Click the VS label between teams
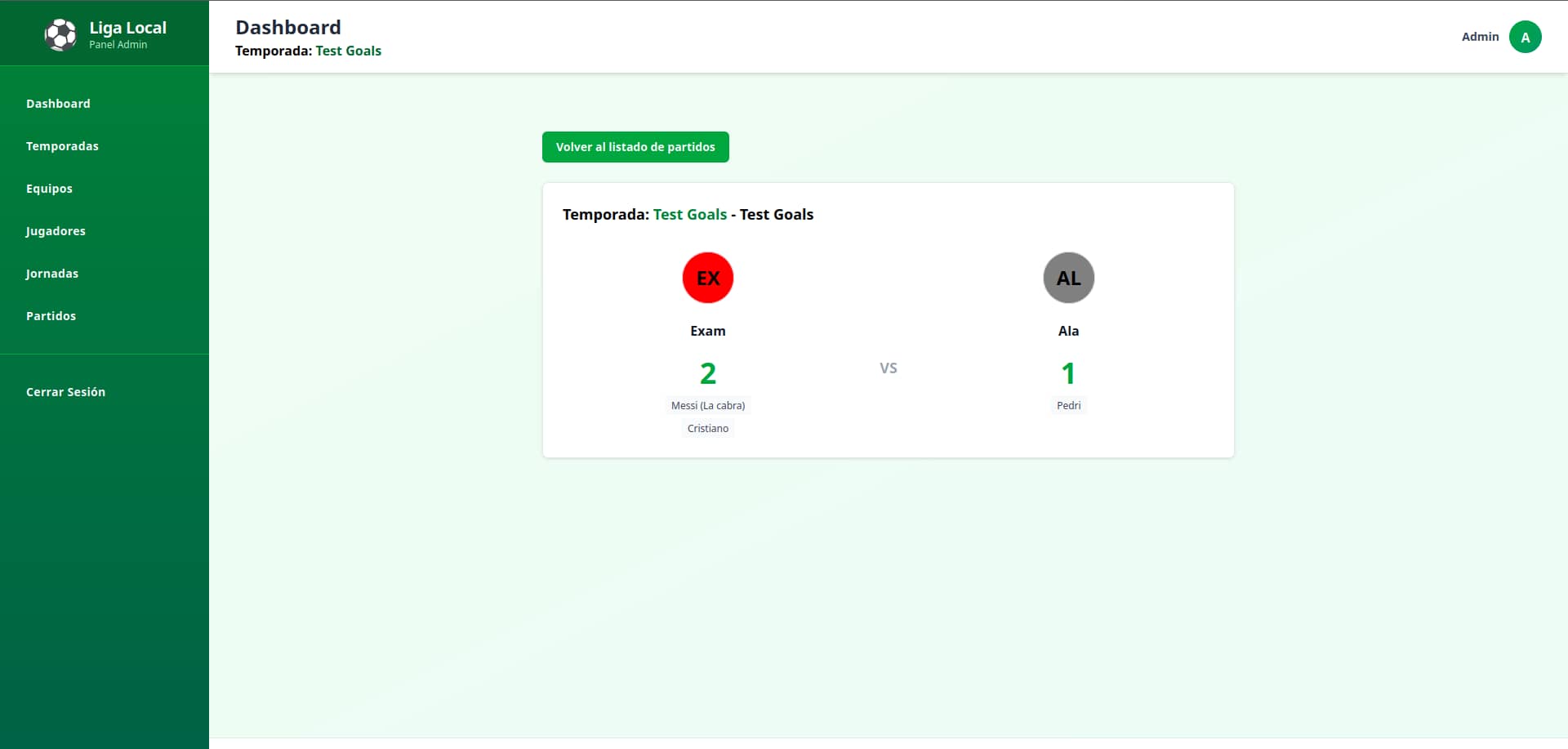The height and width of the screenshot is (749, 1568). tap(889, 368)
